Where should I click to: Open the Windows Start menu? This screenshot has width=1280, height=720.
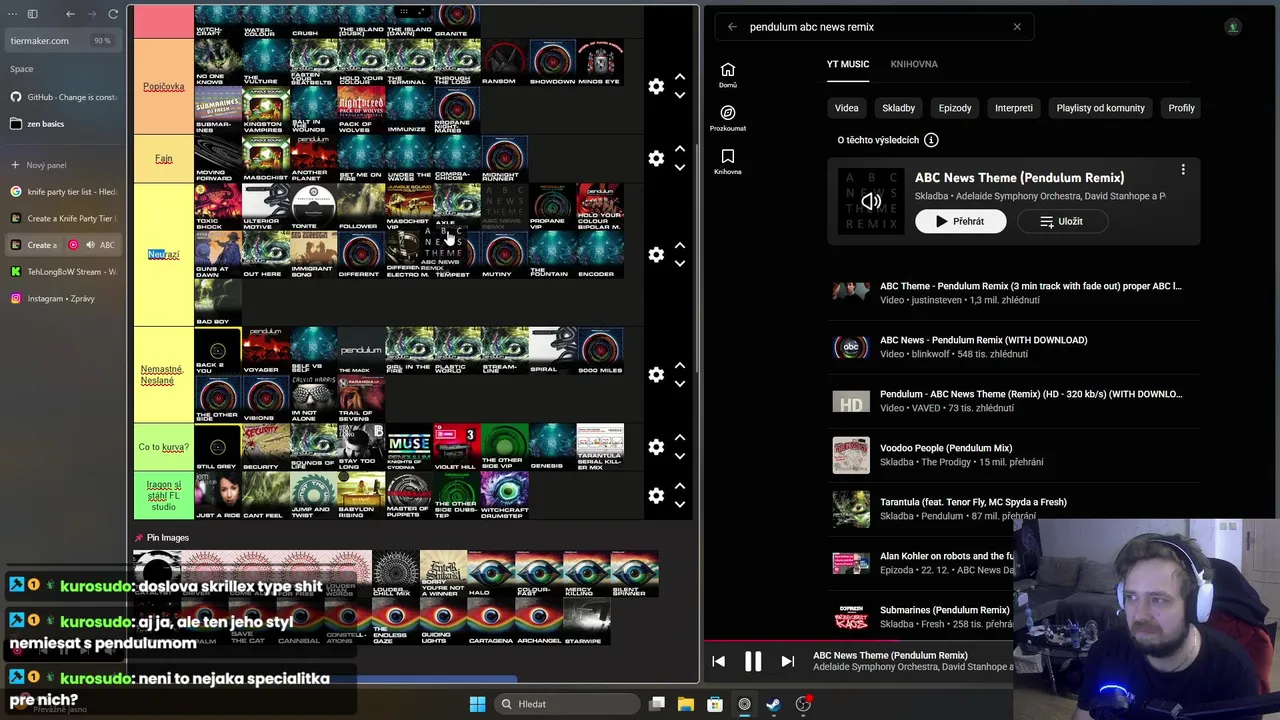[x=477, y=704]
